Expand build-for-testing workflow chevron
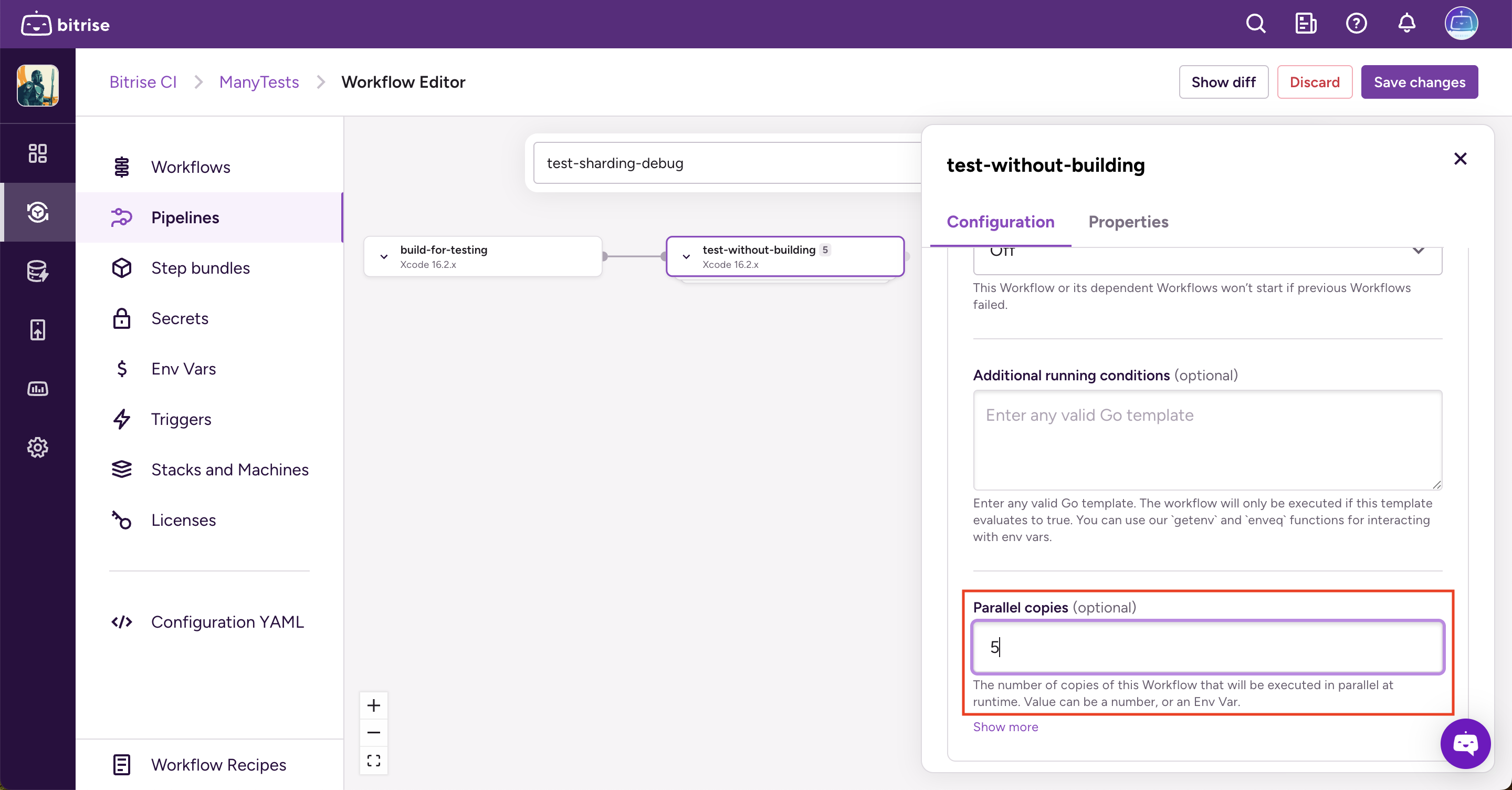 tap(384, 257)
